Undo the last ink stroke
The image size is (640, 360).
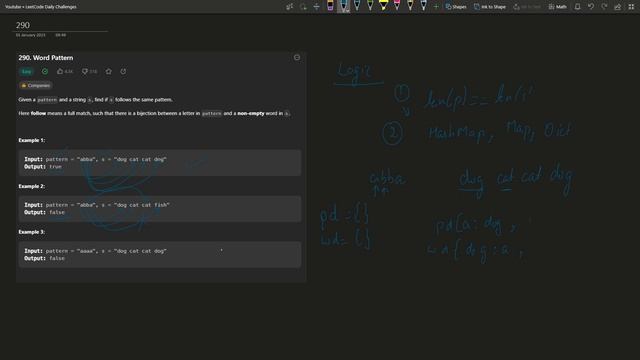click(591, 7)
